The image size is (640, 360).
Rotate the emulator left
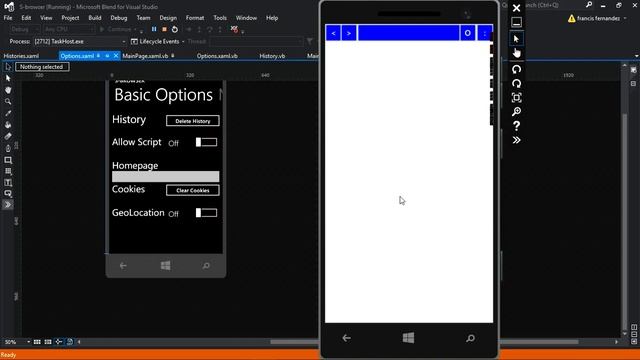516,69
